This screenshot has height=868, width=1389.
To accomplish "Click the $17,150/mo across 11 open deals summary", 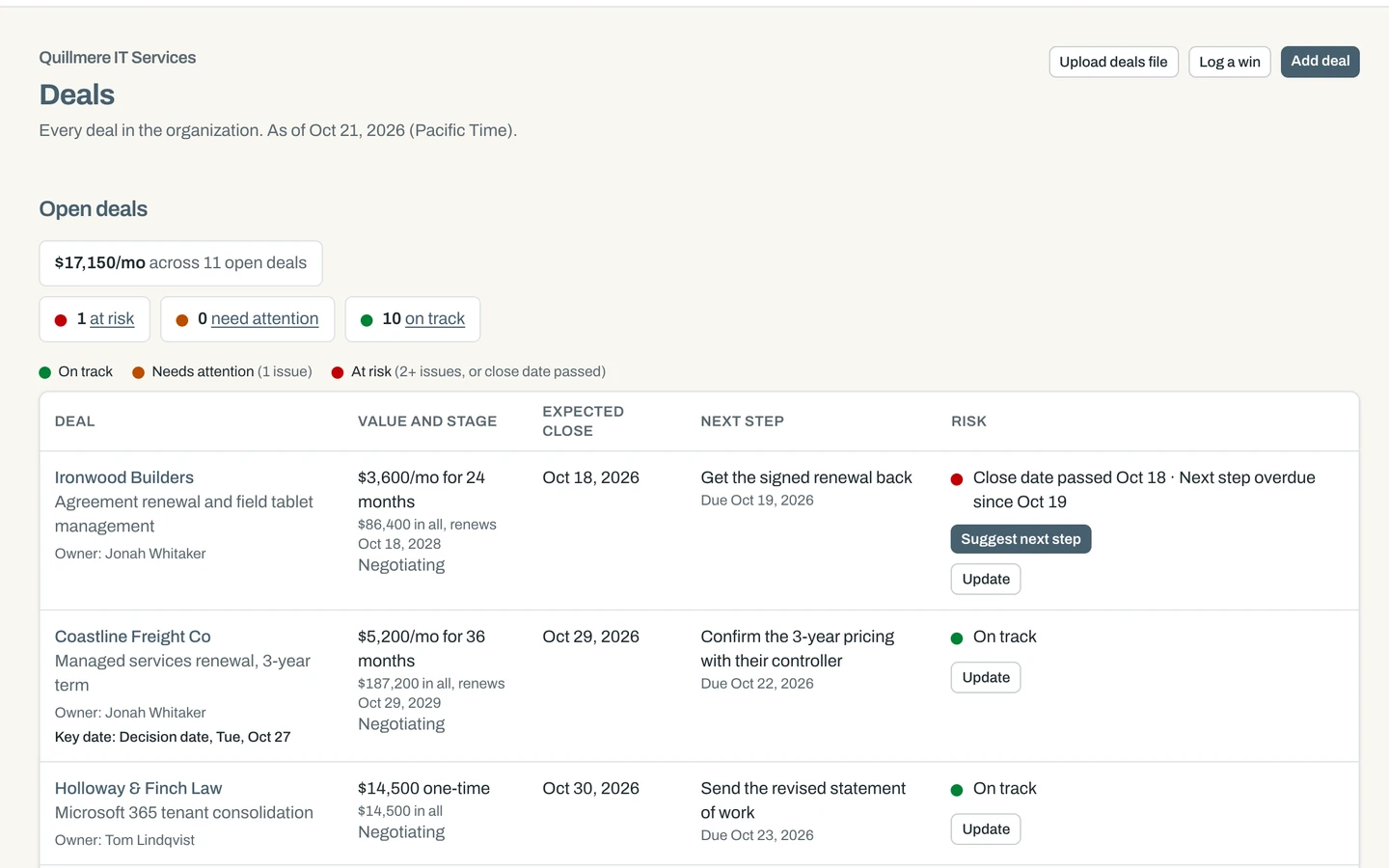I will click(x=180, y=263).
